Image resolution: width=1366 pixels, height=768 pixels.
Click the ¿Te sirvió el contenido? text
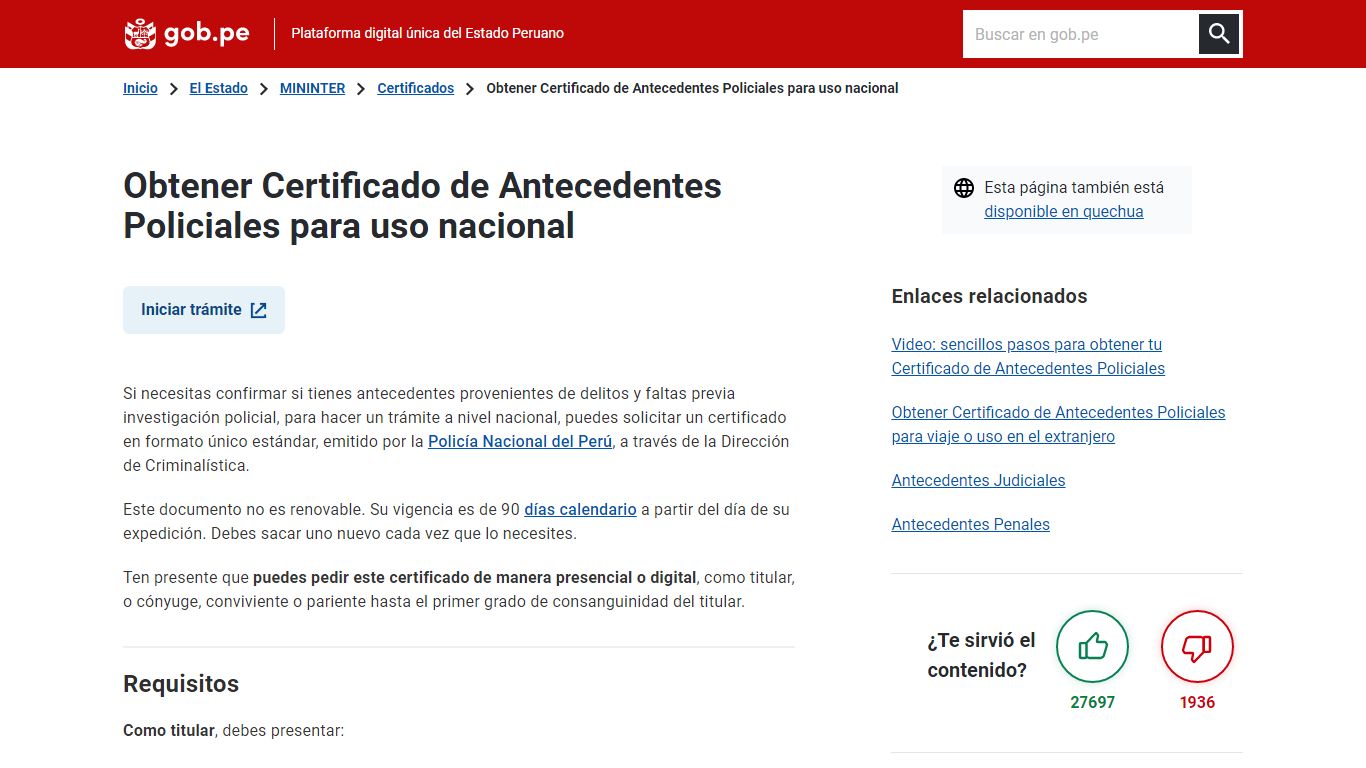point(981,655)
